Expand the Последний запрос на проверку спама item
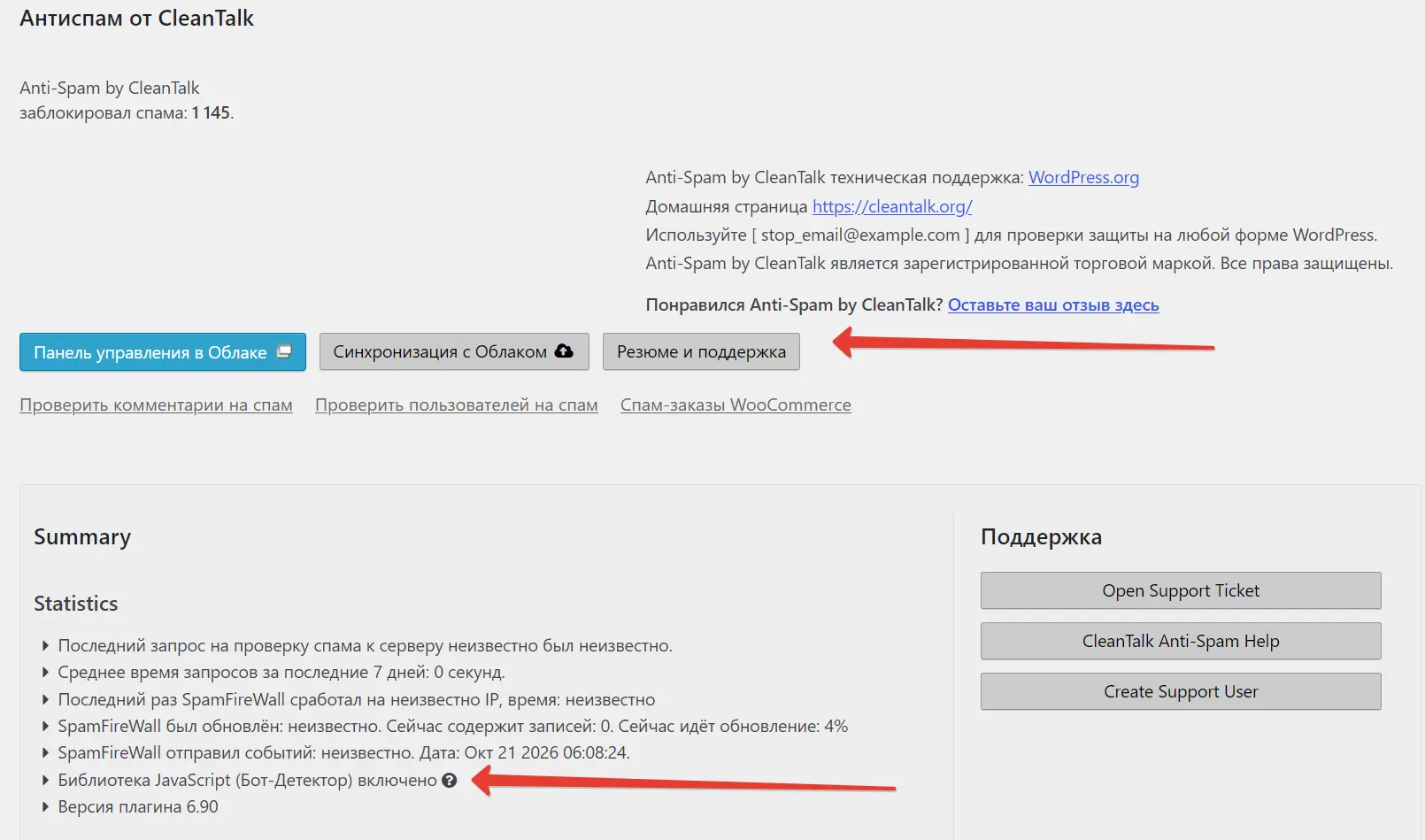This screenshot has width=1425, height=840. coord(46,646)
